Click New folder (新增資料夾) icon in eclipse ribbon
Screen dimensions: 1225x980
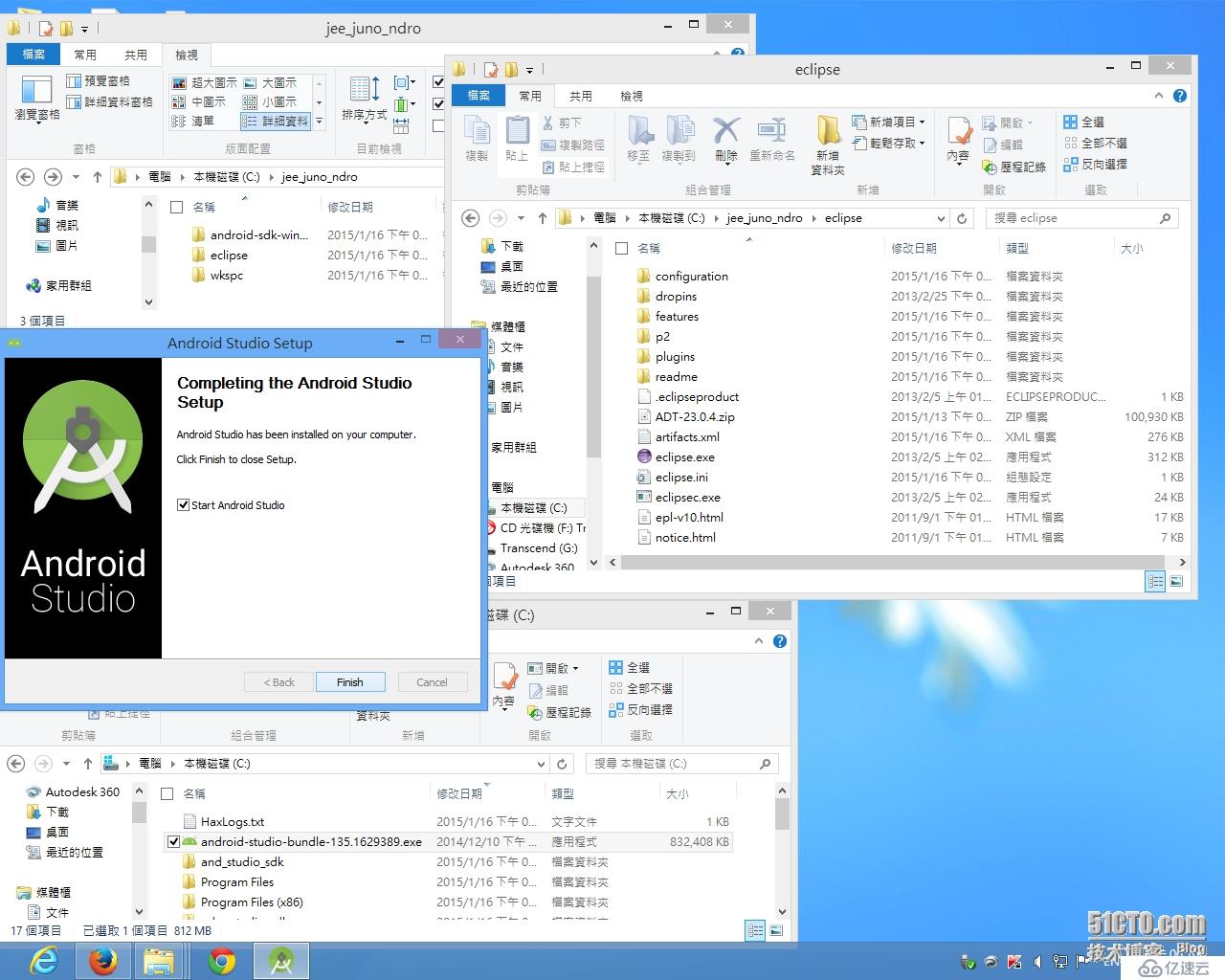pos(828,145)
